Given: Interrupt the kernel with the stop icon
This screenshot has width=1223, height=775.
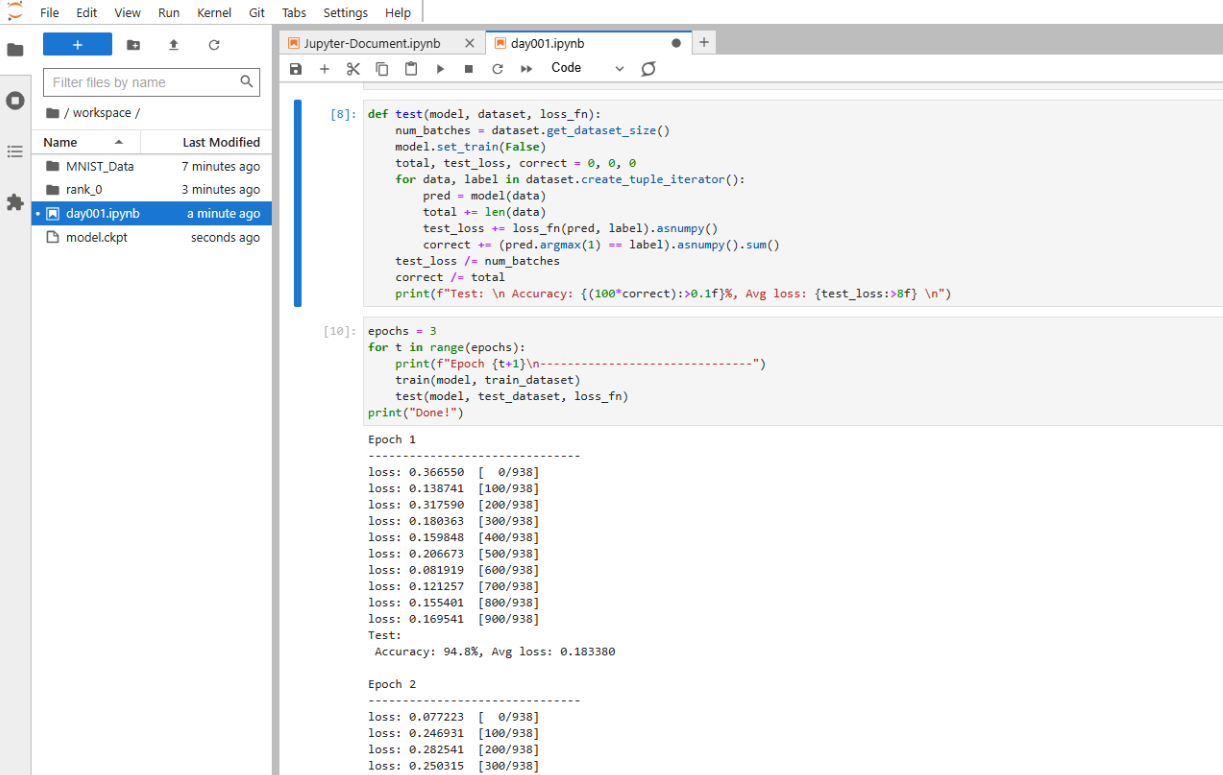Looking at the screenshot, I should click(x=468, y=69).
